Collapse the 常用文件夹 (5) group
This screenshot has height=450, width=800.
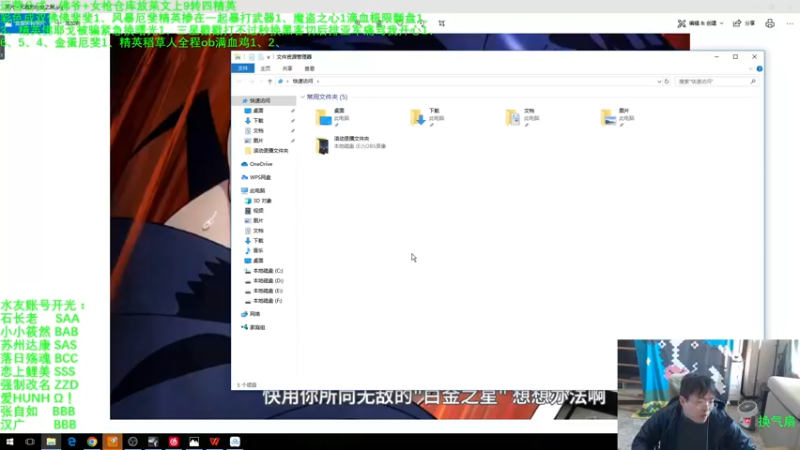(303, 97)
